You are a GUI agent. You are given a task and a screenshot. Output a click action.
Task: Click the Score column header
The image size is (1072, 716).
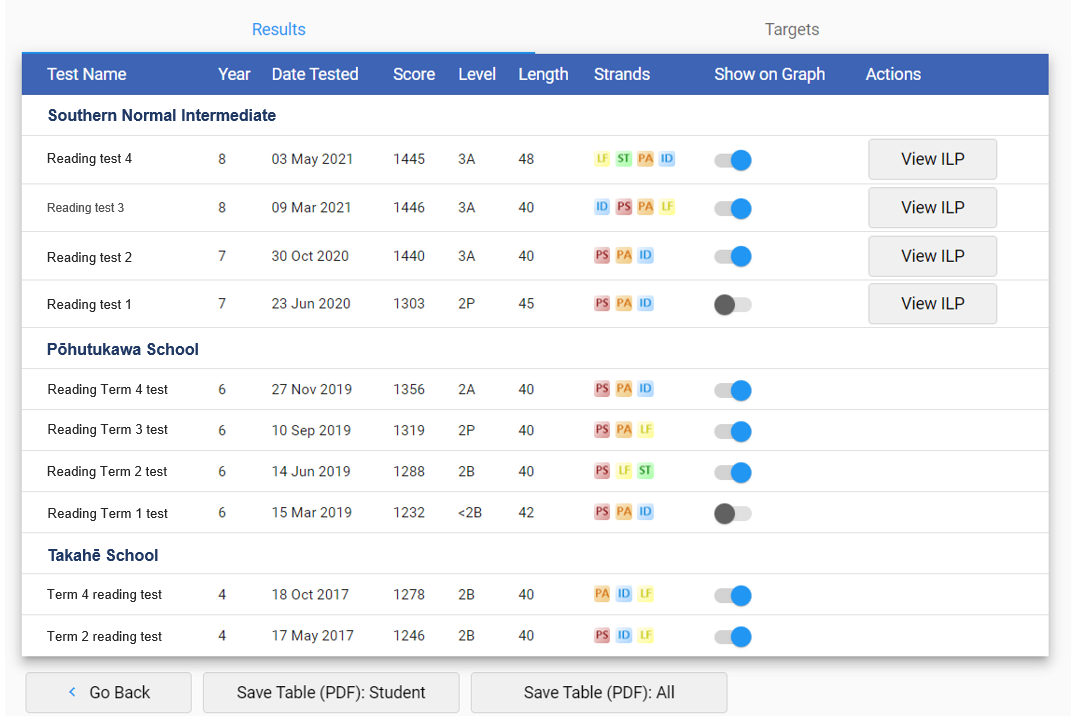414,73
